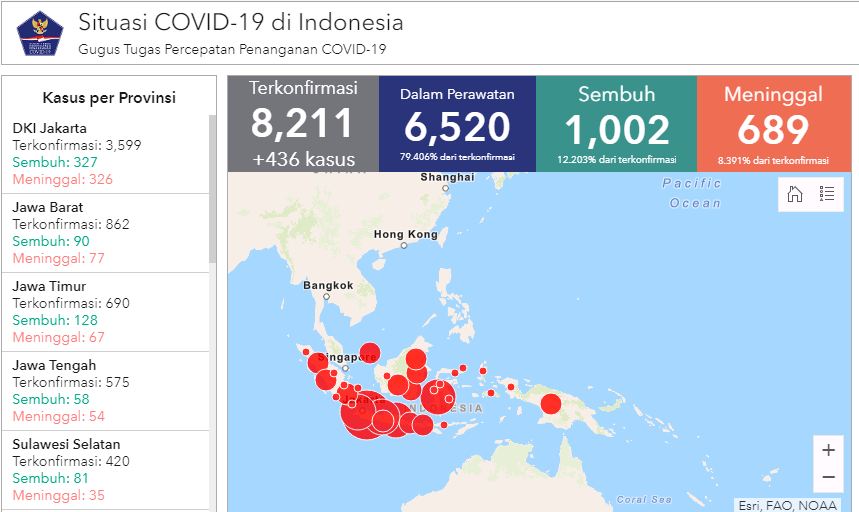Click '8.391% dari terkonfirmasi' text
Viewport: 859px width, 512px height.
click(x=773, y=160)
